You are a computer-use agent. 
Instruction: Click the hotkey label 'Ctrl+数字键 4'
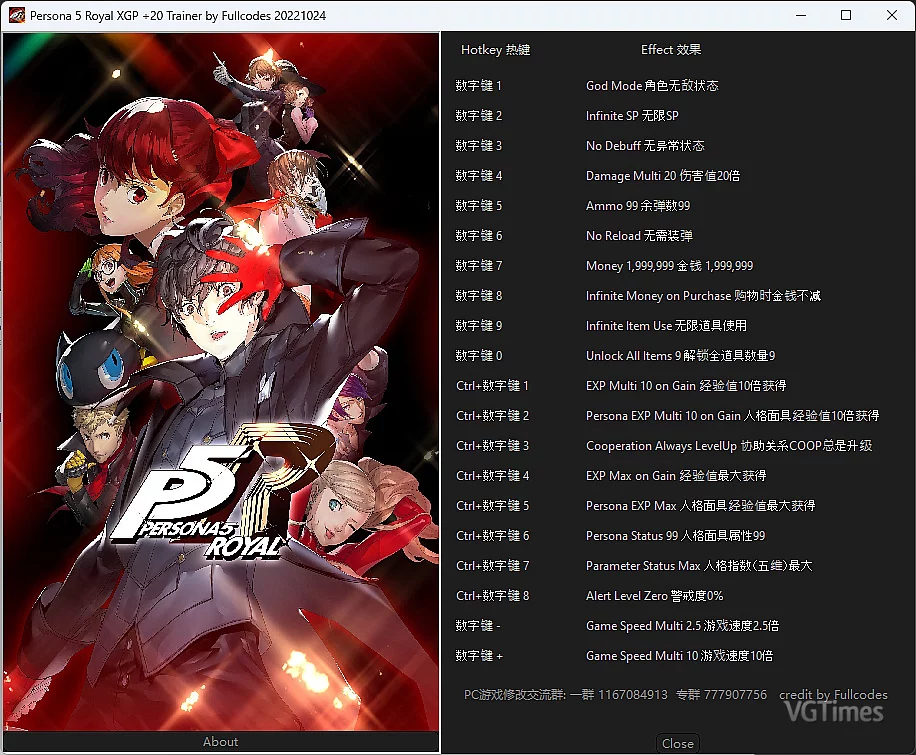[x=492, y=476]
